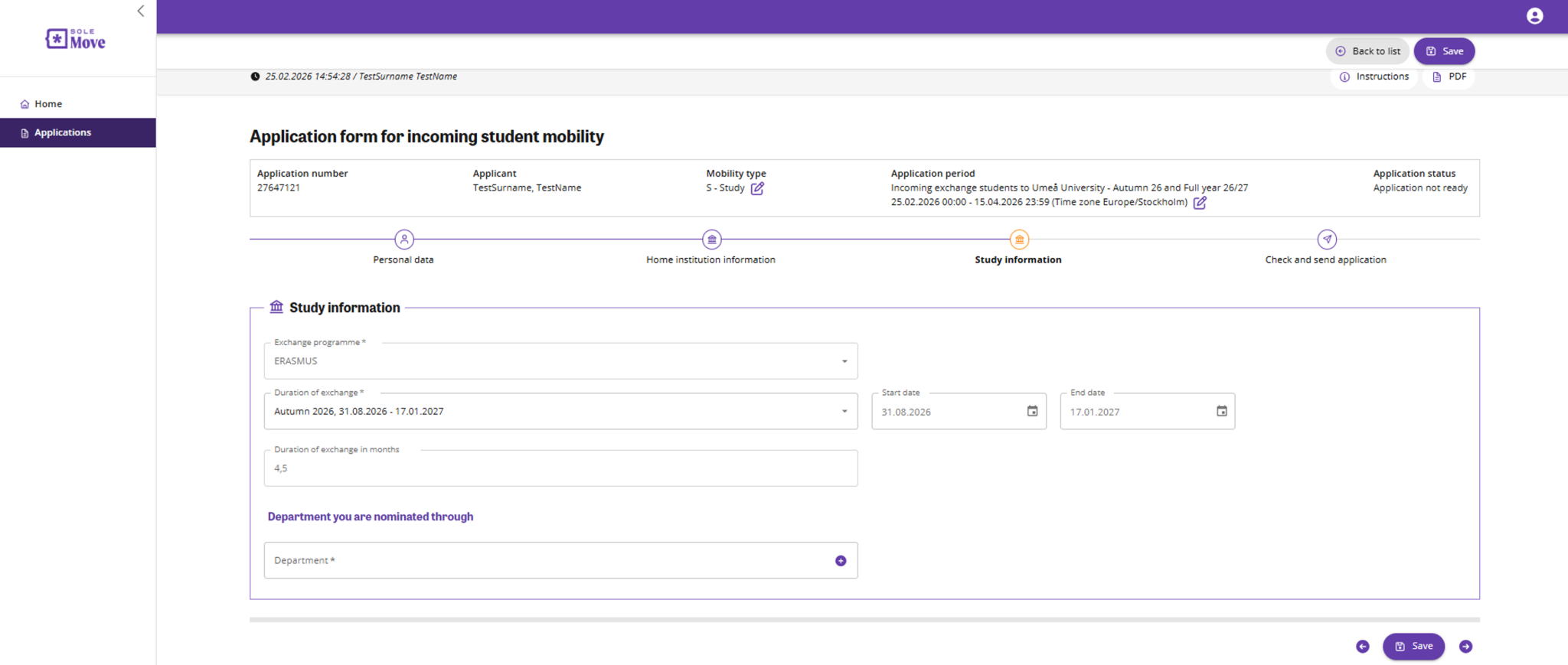The width and height of the screenshot is (1568, 665).
Task: Select Applications in the sidebar
Action: (62, 132)
